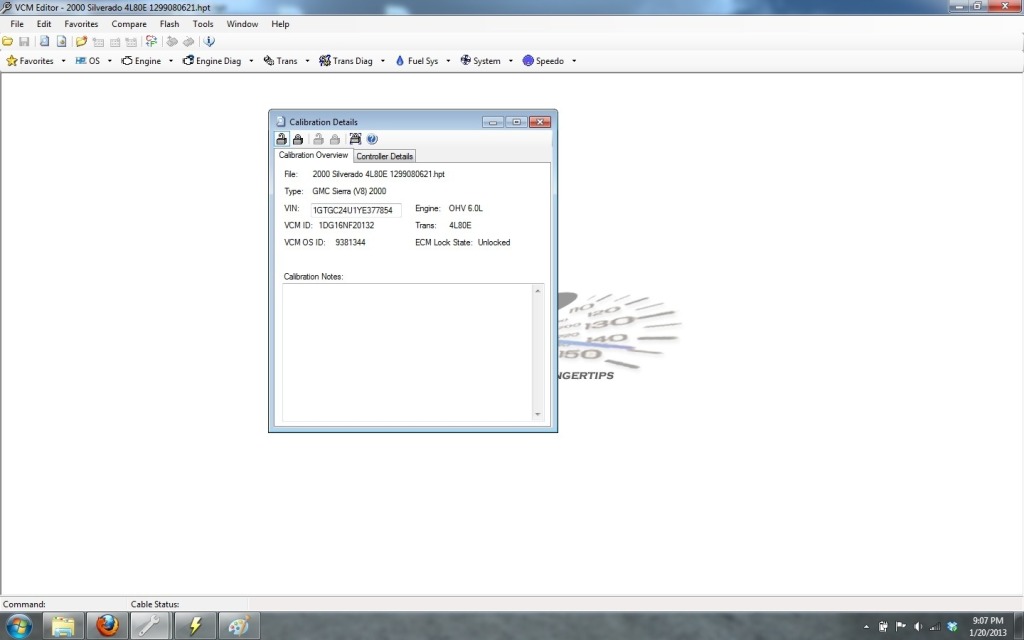This screenshot has height=640, width=1024.
Task: Expand the Fuel Sys dropdown arrow
Action: coord(448,61)
